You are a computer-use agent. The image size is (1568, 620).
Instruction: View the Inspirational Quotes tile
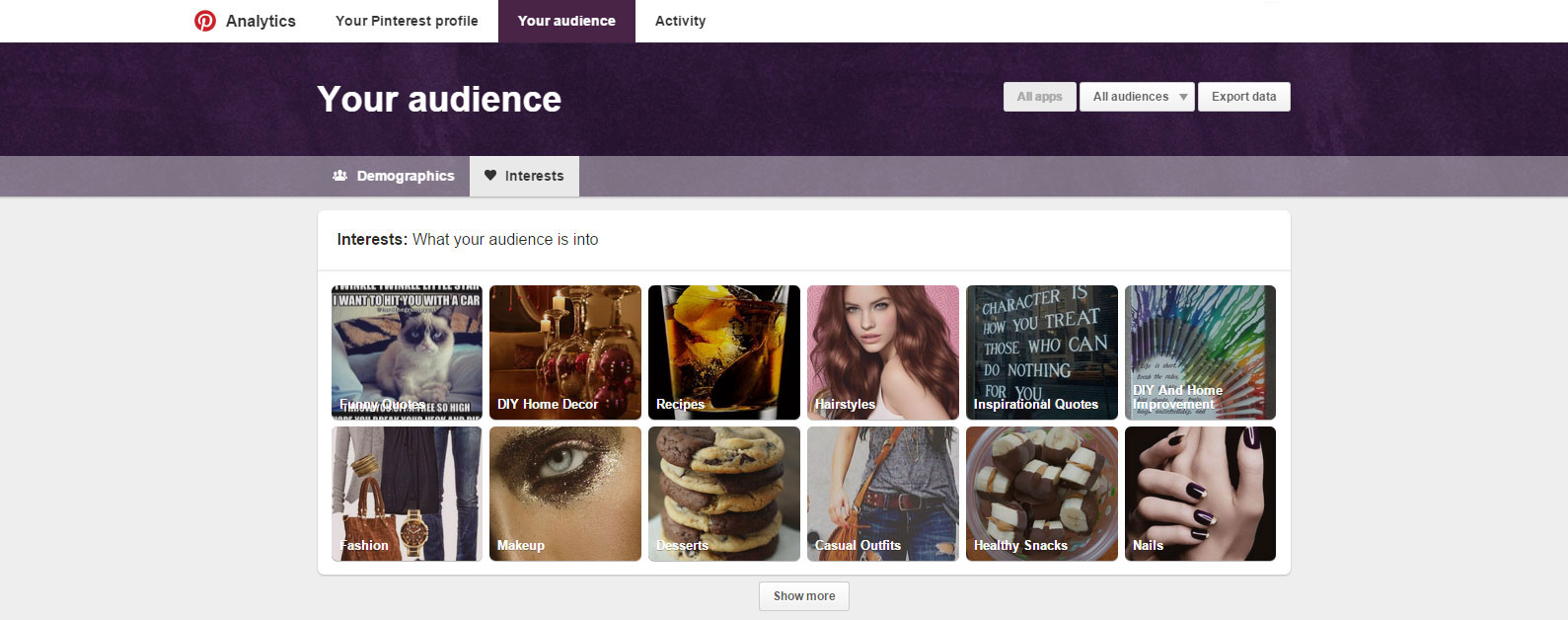1042,352
